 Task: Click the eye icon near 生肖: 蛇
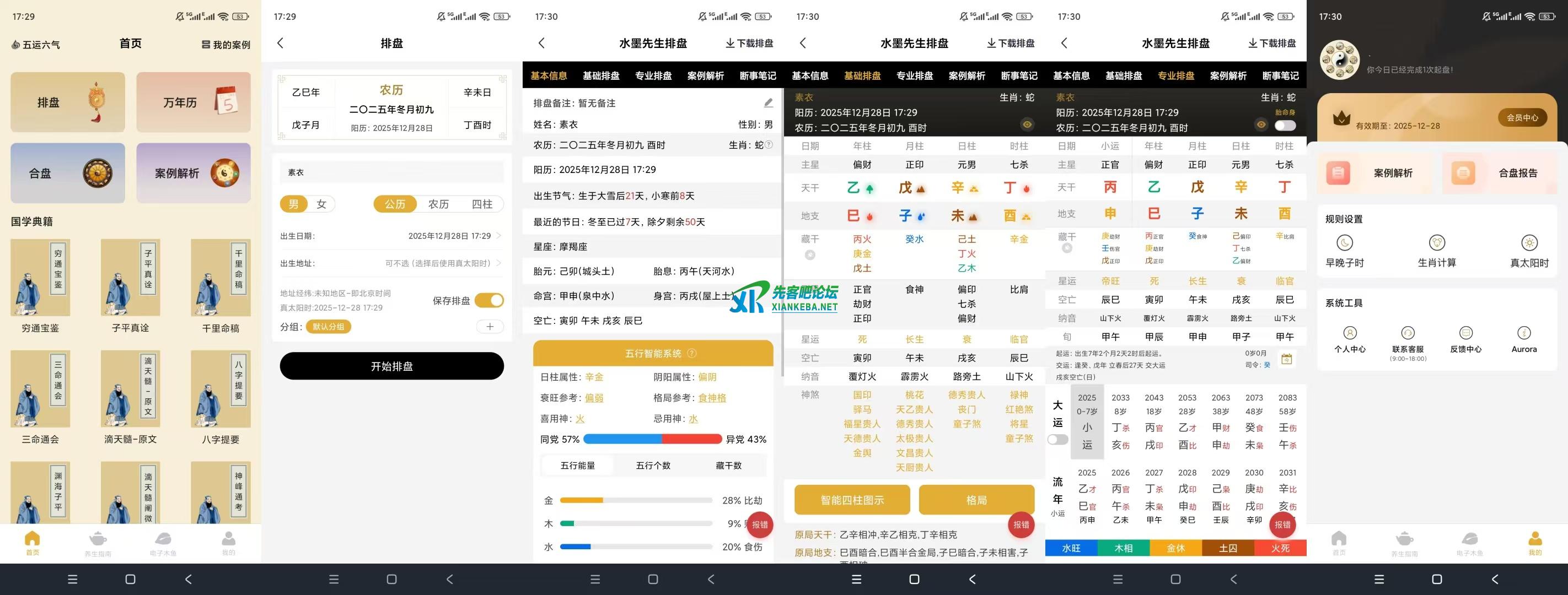point(1028,124)
